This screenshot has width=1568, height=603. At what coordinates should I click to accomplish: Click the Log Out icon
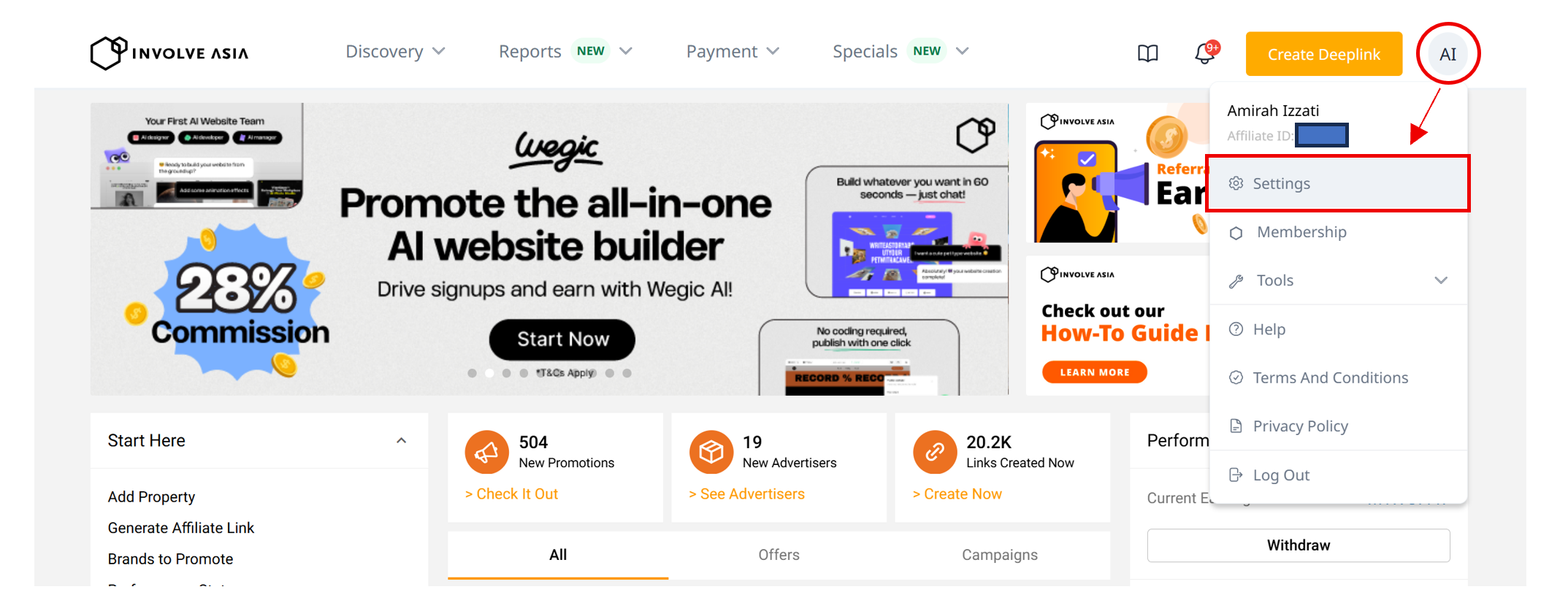(x=1236, y=475)
